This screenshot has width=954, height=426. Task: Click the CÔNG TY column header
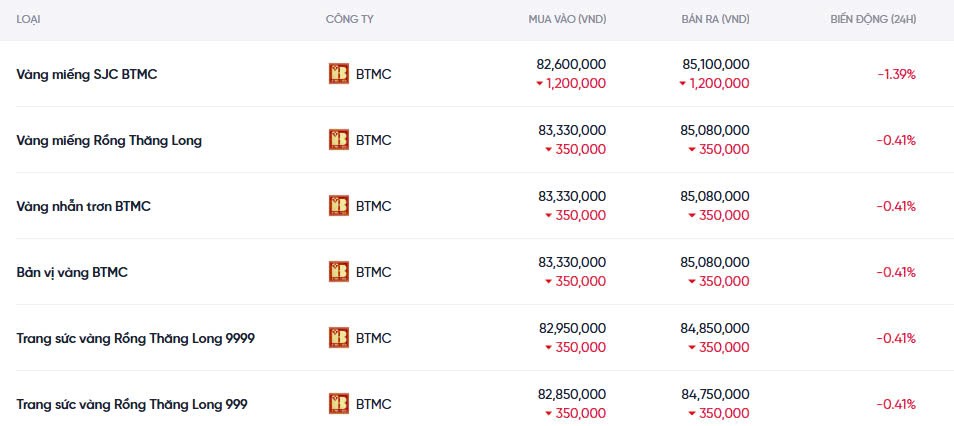coord(348,20)
